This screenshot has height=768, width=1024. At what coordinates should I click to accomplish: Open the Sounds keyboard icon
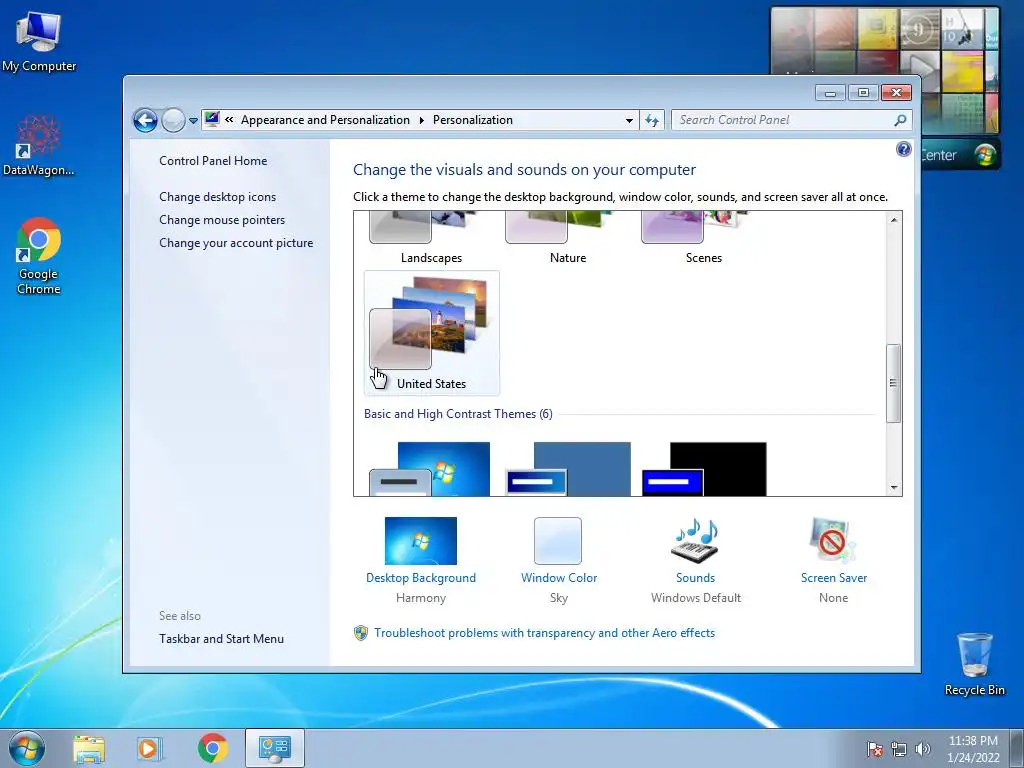point(695,541)
